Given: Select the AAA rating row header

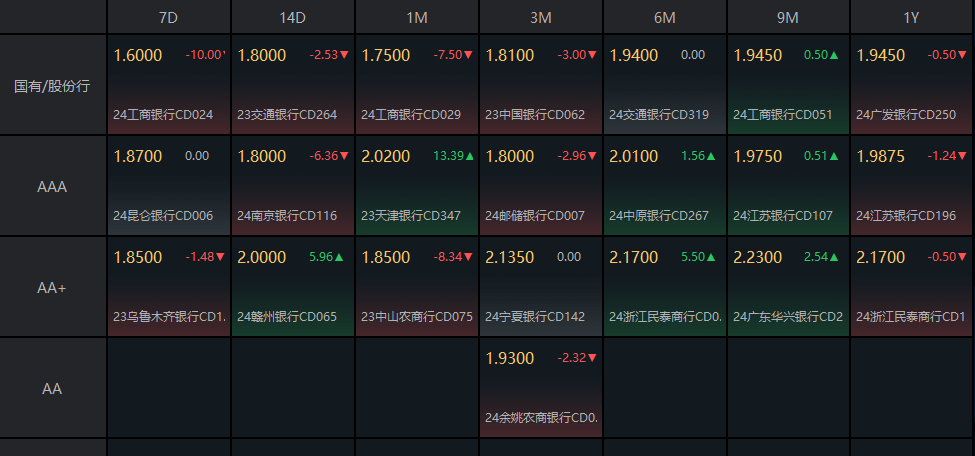Looking at the screenshot, I should 52,187.
